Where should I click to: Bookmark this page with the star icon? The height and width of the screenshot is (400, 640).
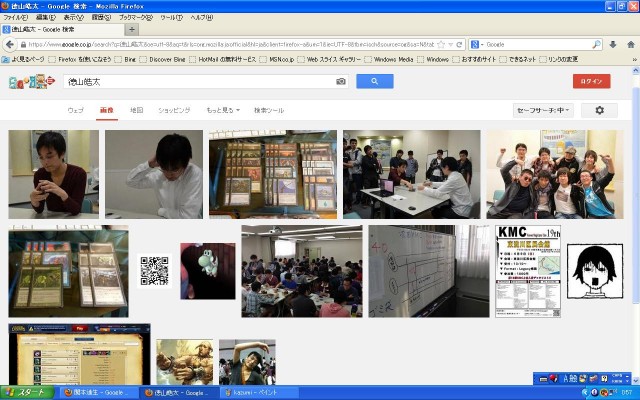pos(441,44)
